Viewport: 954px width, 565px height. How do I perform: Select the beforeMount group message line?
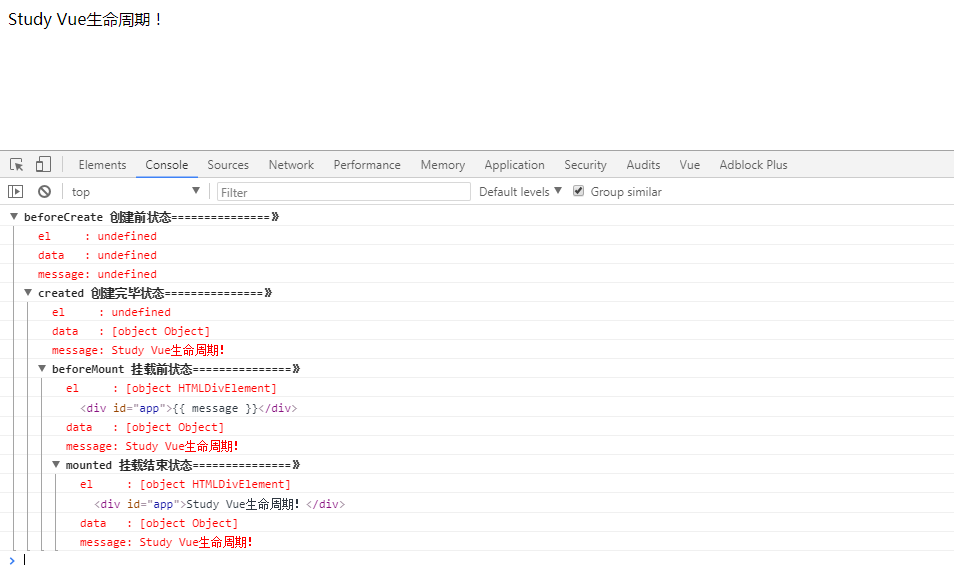pyautogui.click(x=152, y=446)
